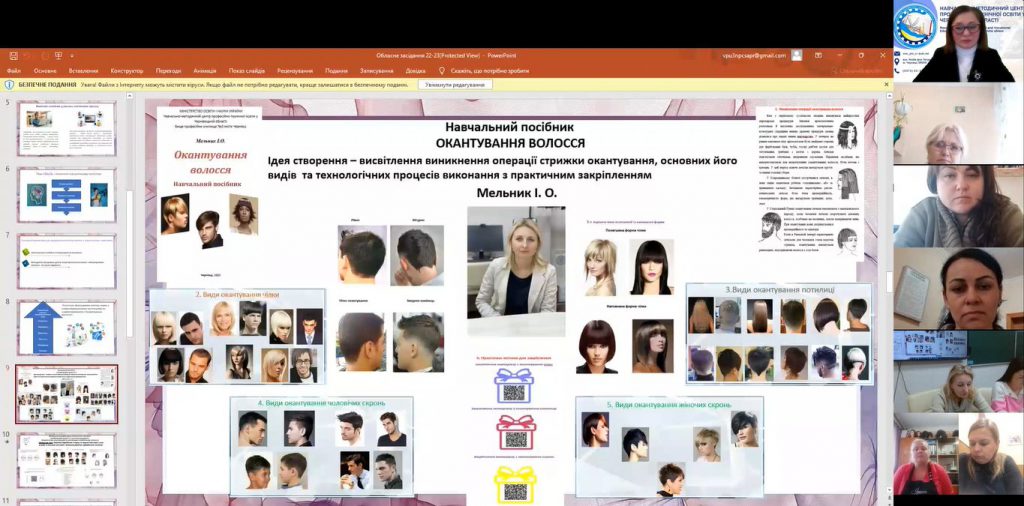Click the heading '2. Види окантування чілки'
The image size is (1024, 506).
pos(238,295)
